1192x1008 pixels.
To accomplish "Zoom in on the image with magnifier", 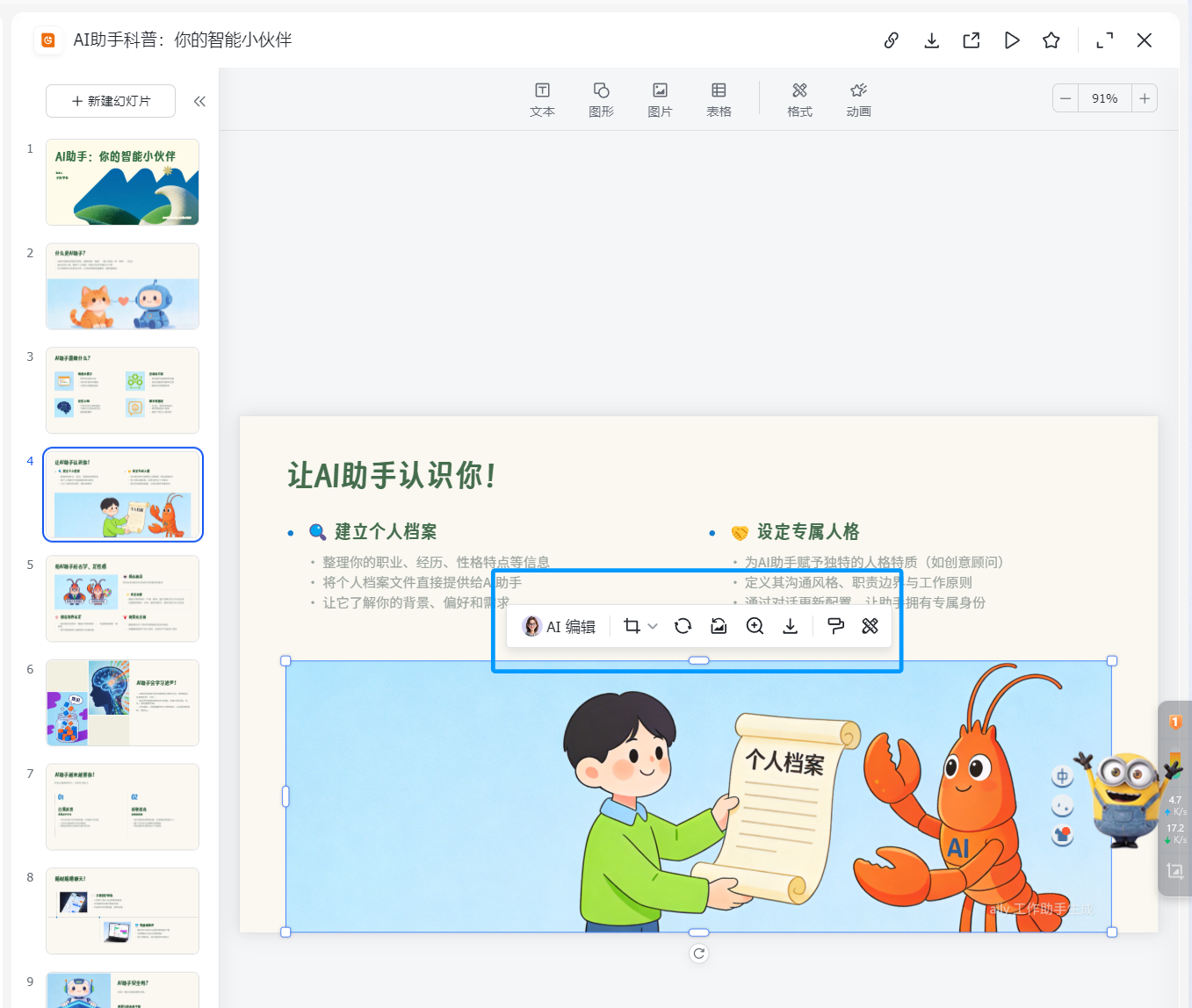I will tap(755, 626).
